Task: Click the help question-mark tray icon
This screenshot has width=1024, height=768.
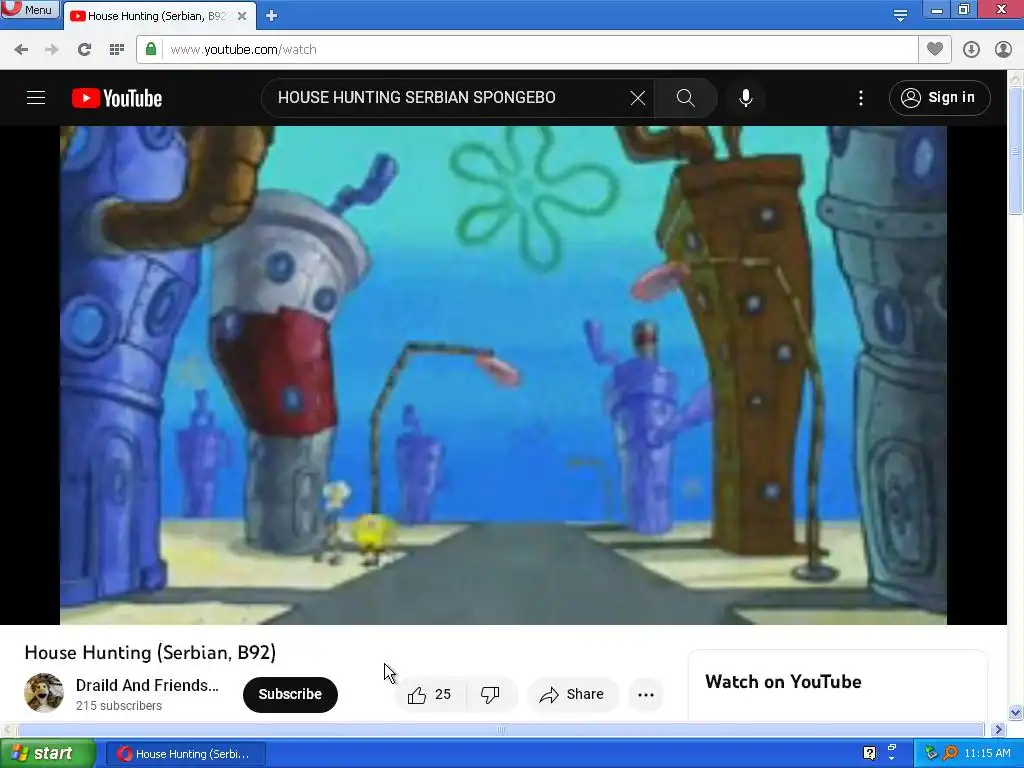Action: 869,754
